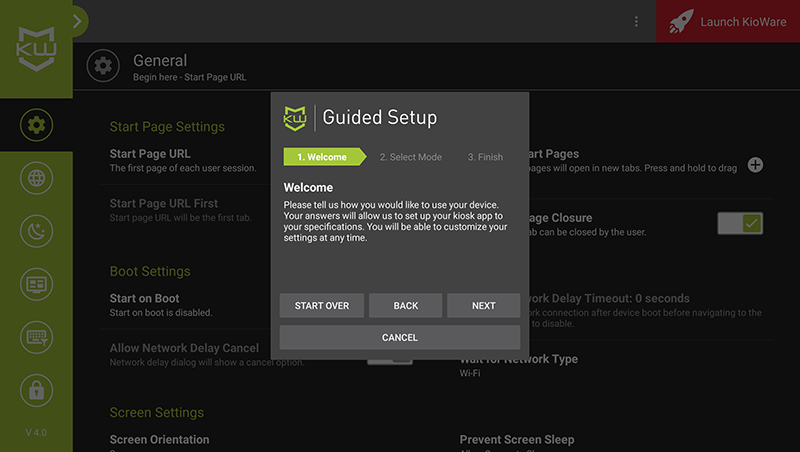Open Start Page URL First setting
800x452 pixels.
pos(181,210)
